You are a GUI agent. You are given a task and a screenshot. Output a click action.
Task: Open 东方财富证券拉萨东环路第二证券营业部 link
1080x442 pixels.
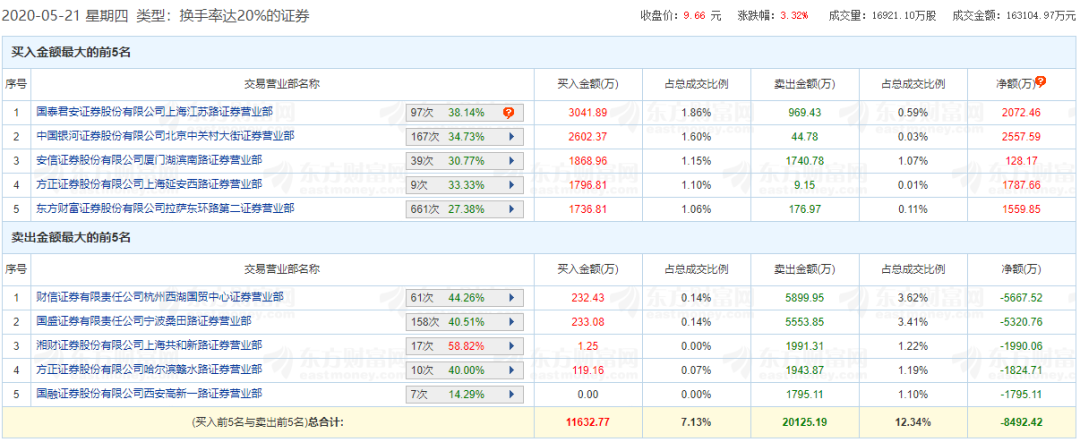165,210
